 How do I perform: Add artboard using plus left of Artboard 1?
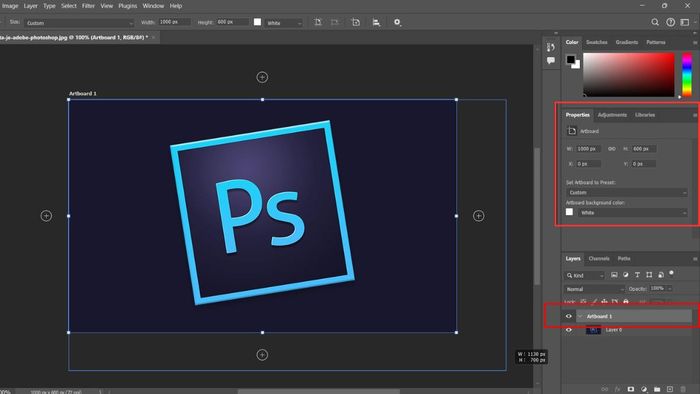click(x=46, y=216)
